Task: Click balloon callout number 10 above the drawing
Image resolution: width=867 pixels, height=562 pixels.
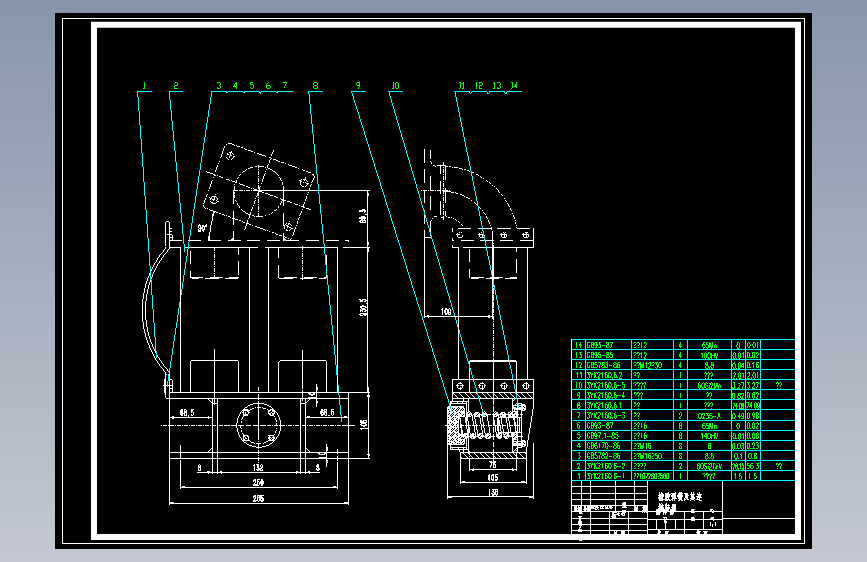Action: click(x=395, y=86)
